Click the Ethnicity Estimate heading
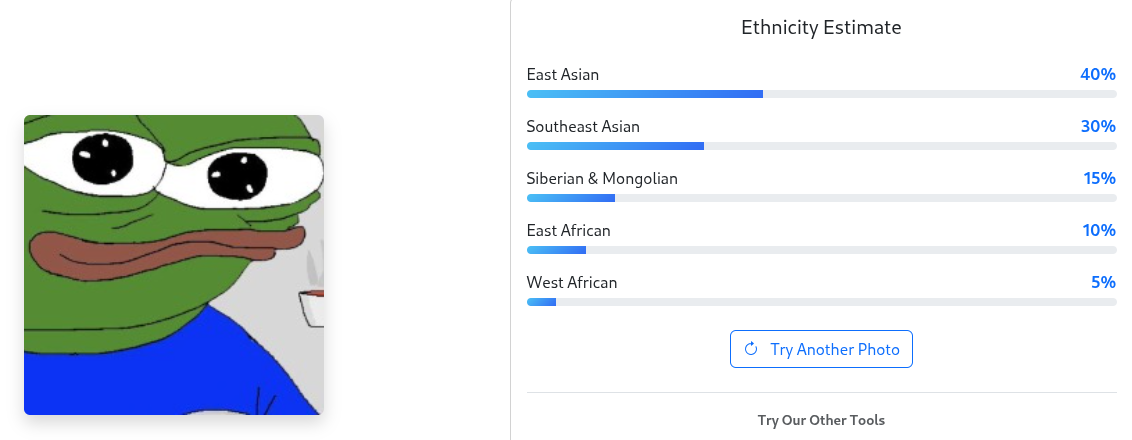Screen dimensions: 1132x440 (x=821, y=28)
